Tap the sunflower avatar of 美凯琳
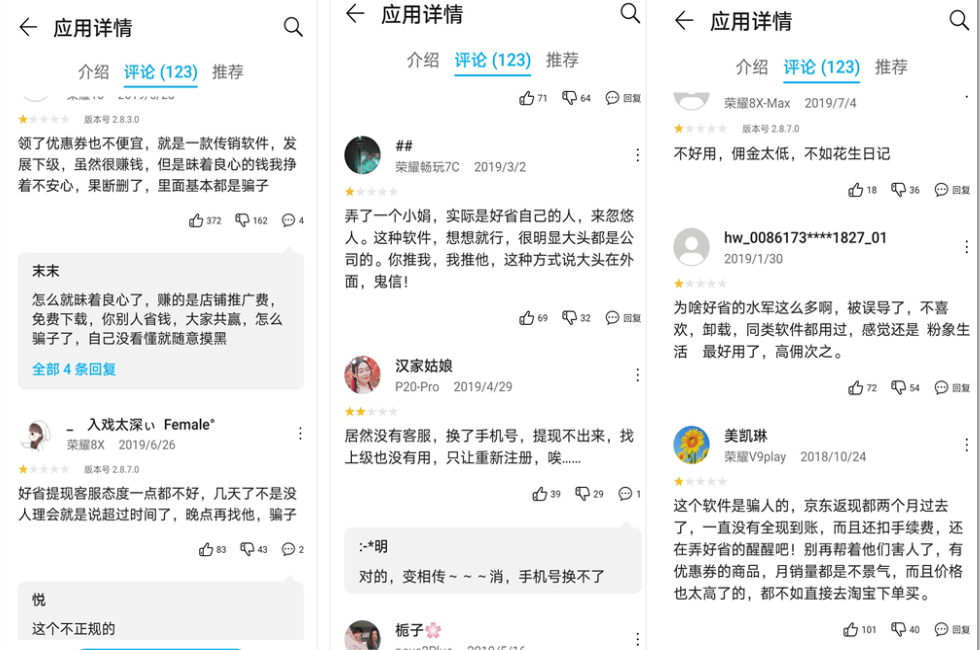 pyautogui.click(x=691, y=445)
